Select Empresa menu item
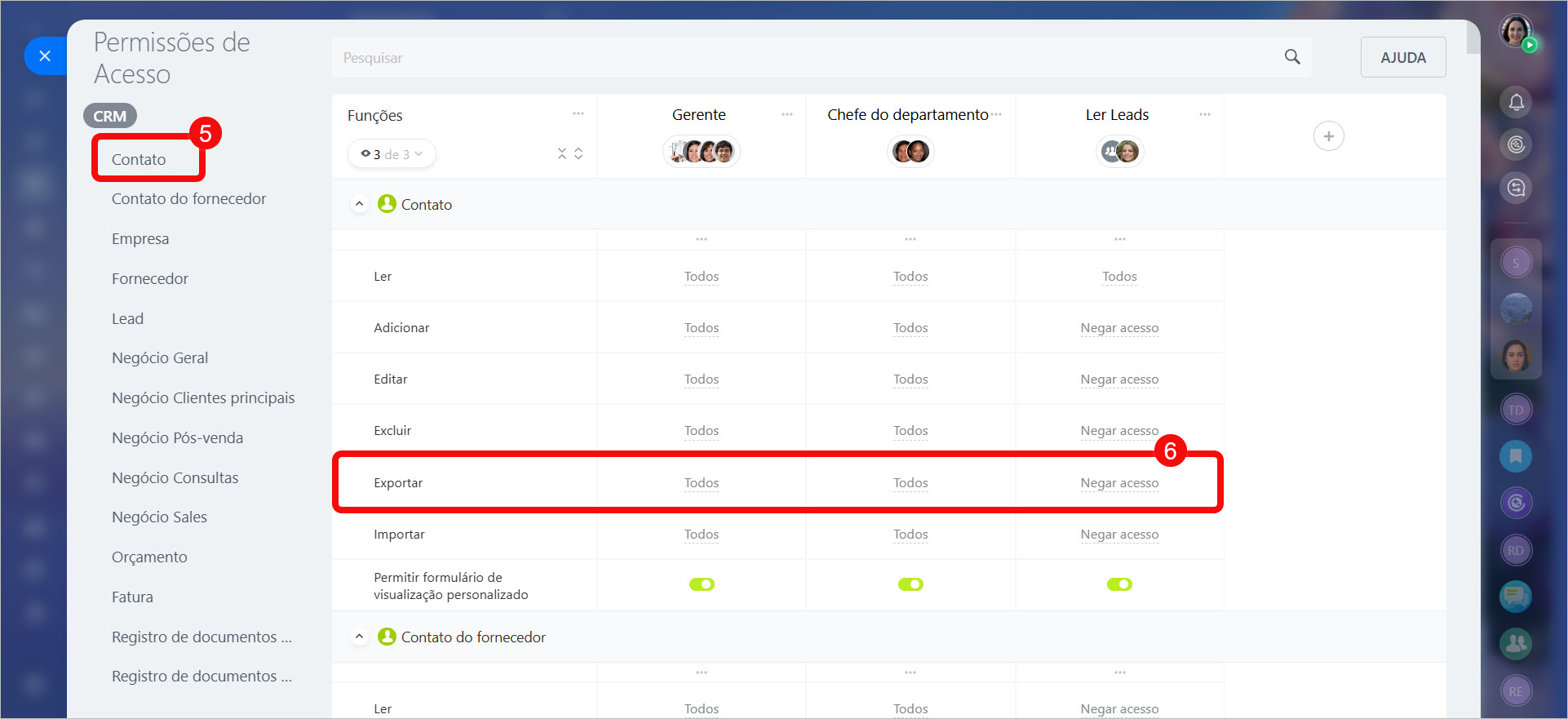 pyautogui.click(x=140, y=238)
